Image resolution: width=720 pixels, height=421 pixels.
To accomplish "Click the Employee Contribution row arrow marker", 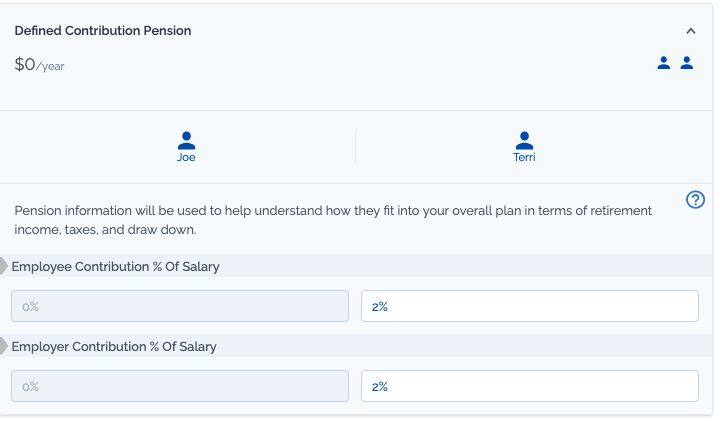I will coord(4,266).
